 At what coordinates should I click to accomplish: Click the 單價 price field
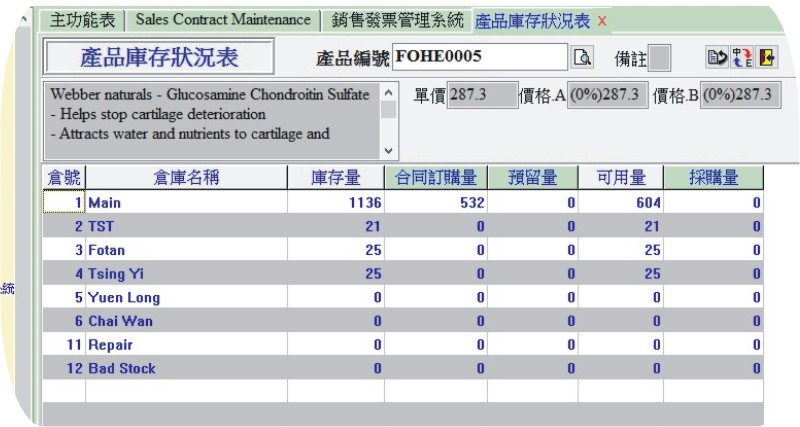pos(481,95)
